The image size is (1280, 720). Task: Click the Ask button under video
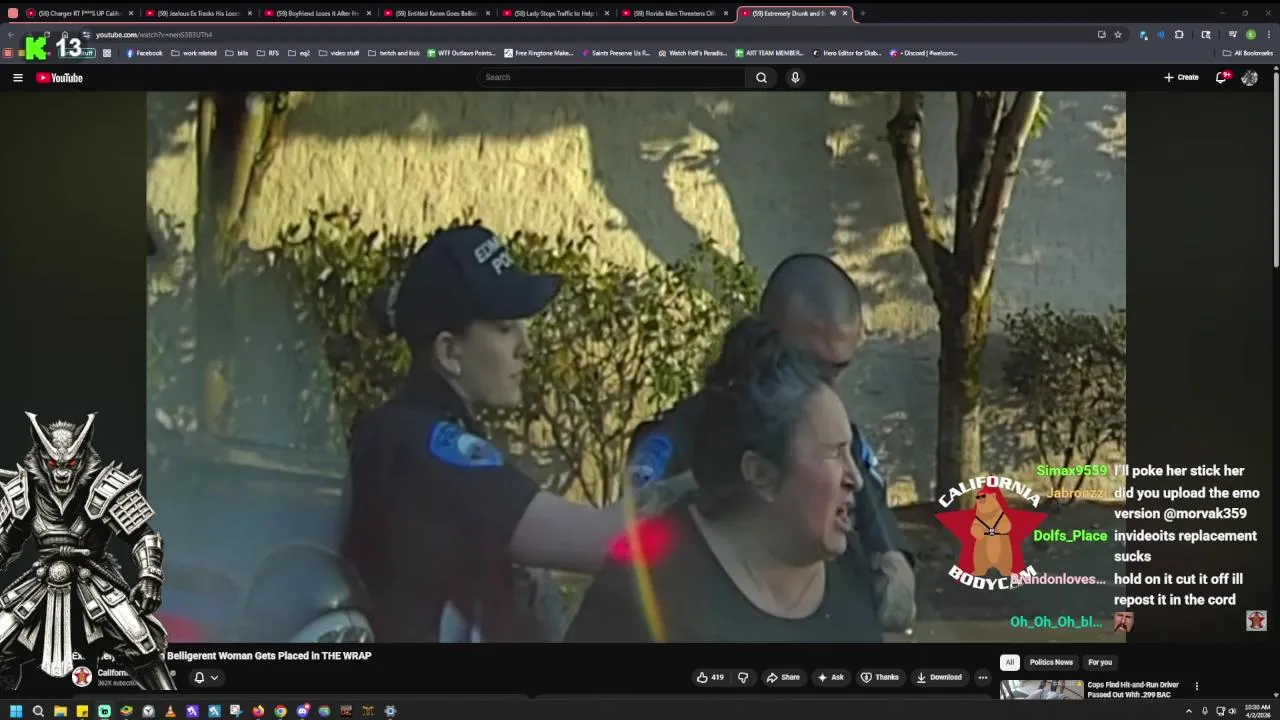pyautogui.click(x=831, y=677)
